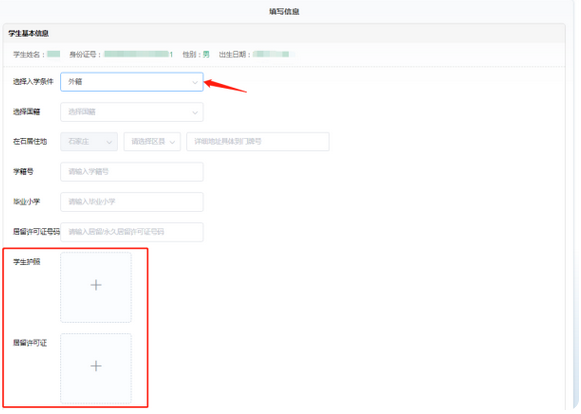Click the 在石居住地 field label
Viewport: 581px width, 414px height.
coord(30,141)
